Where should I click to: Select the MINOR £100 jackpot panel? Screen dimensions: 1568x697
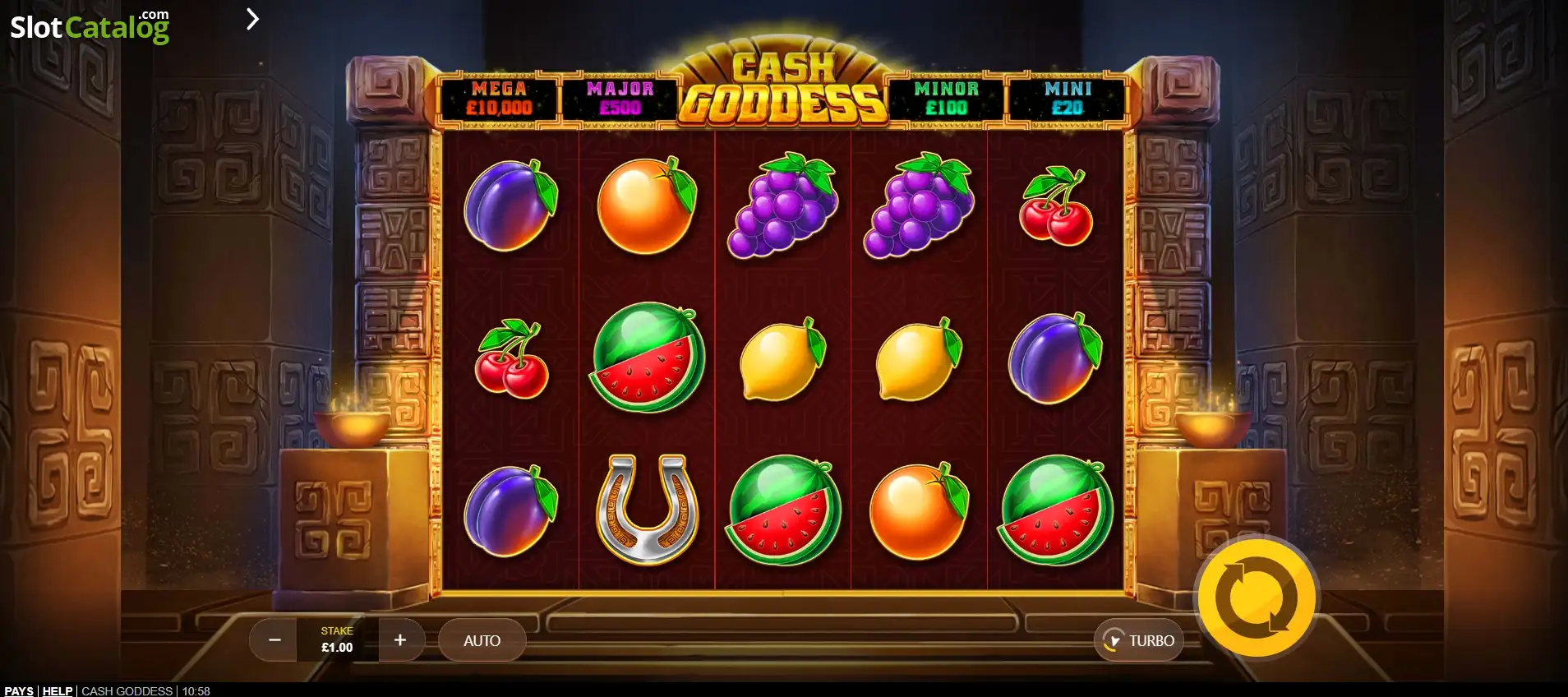[946, 99]
